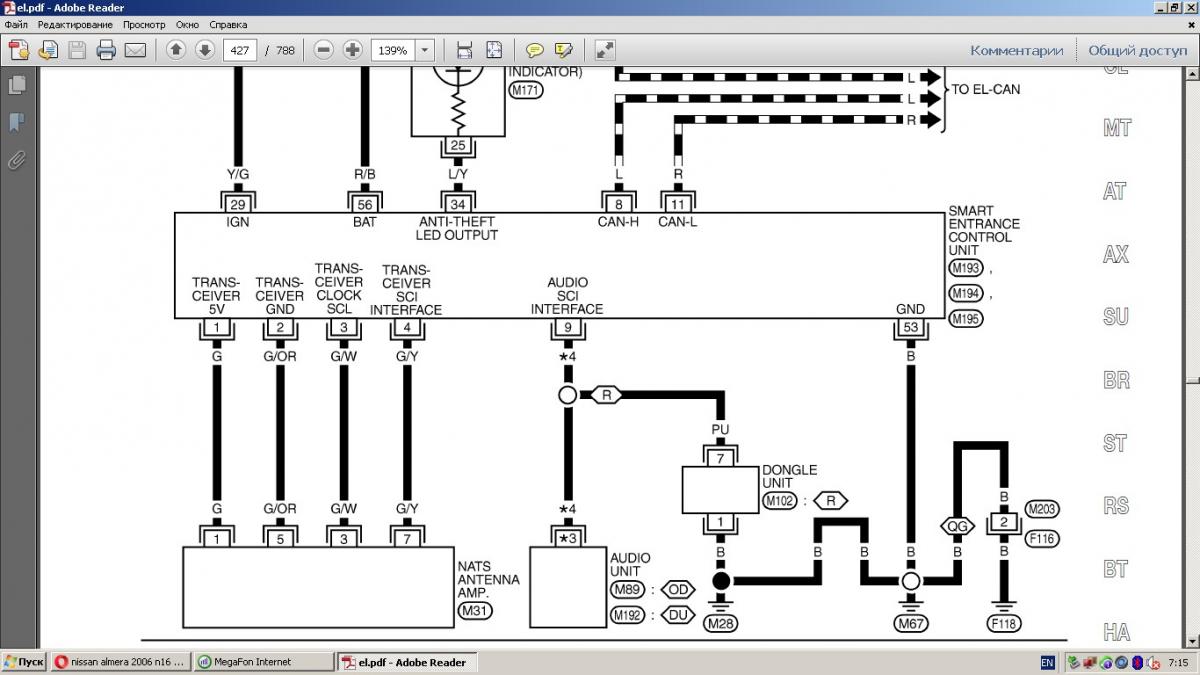Open the bookmarks panel

pos(17,122)
